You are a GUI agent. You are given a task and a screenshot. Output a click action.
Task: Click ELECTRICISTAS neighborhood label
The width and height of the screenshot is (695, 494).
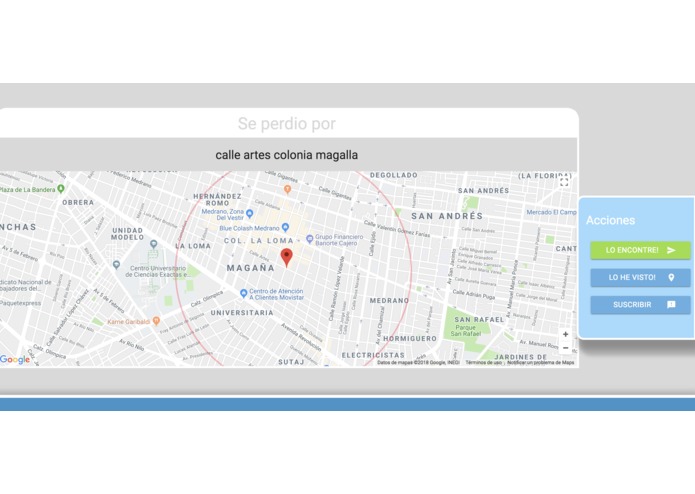[373, 355]
